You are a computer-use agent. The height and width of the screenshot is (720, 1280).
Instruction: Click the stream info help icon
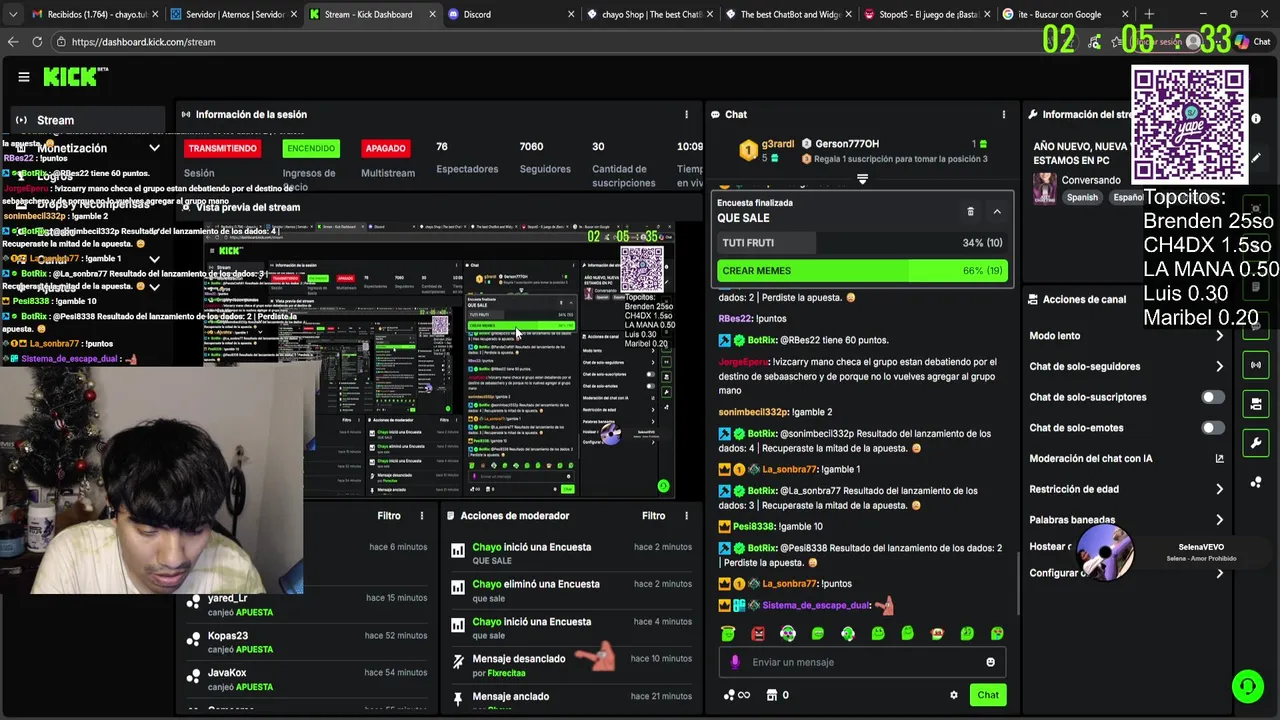click(x=1256, y=118)
